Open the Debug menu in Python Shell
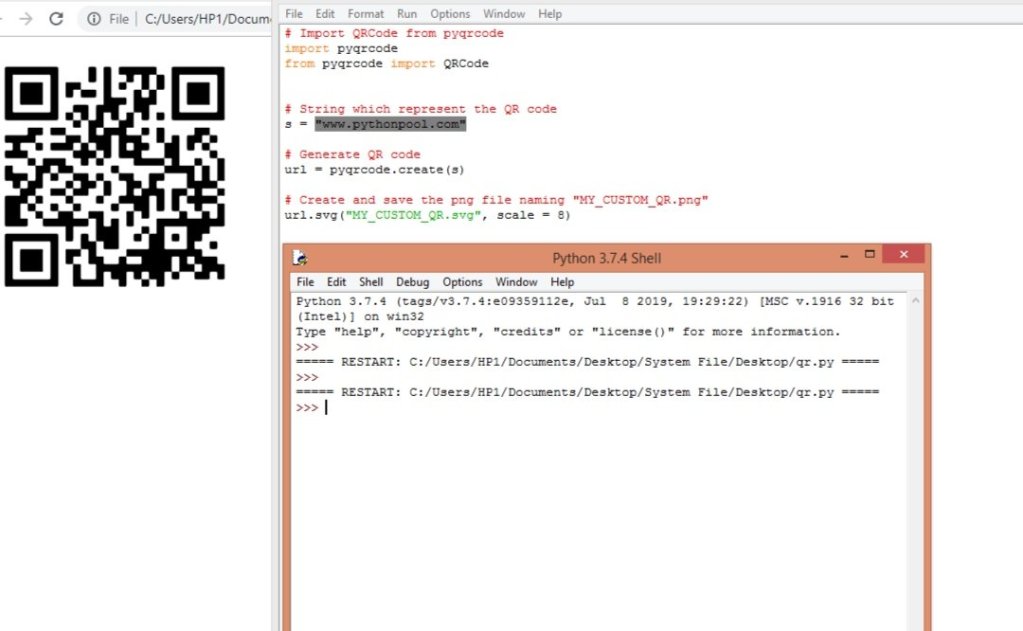This screenshot has width=1023, height=631. [x=412, y=282]
